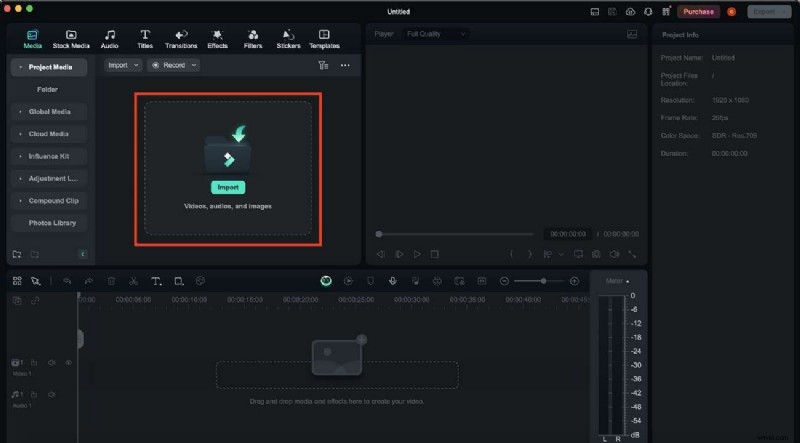Click the cloud upload icon in title bar
This screenshot has height=443, width=800.
coord(629,11)
